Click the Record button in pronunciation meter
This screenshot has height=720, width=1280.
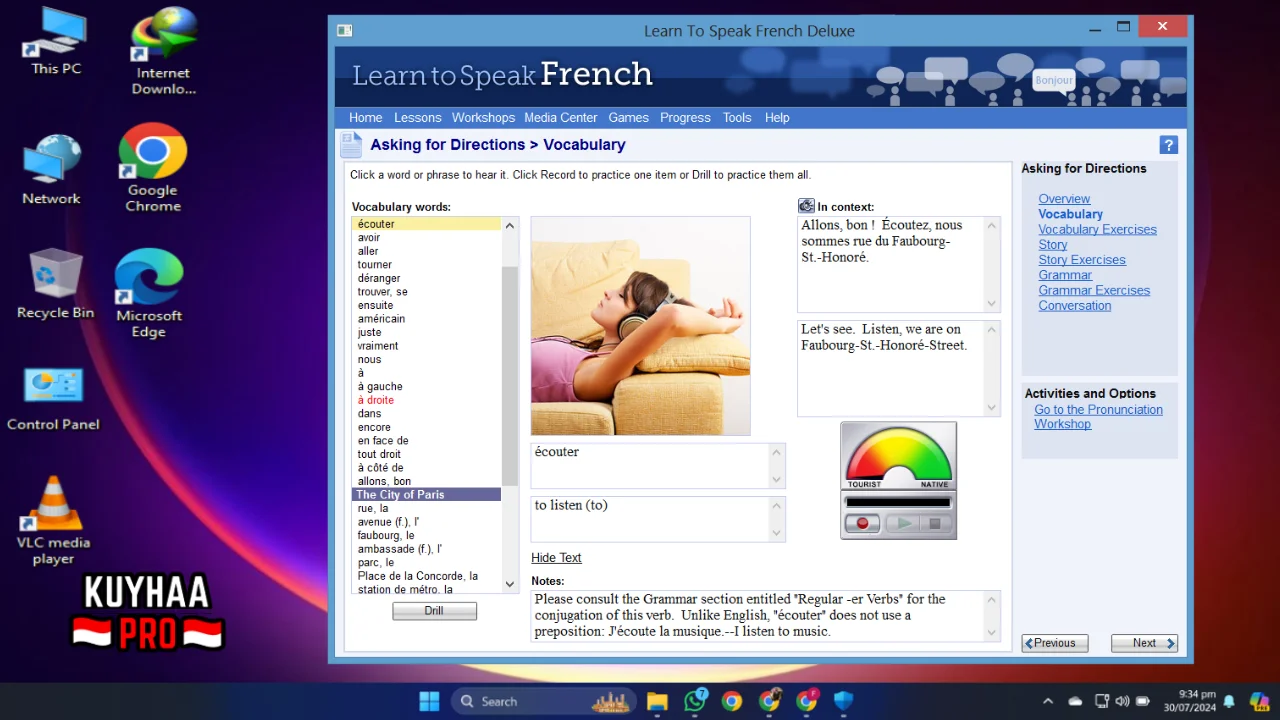tap(862, 523)
